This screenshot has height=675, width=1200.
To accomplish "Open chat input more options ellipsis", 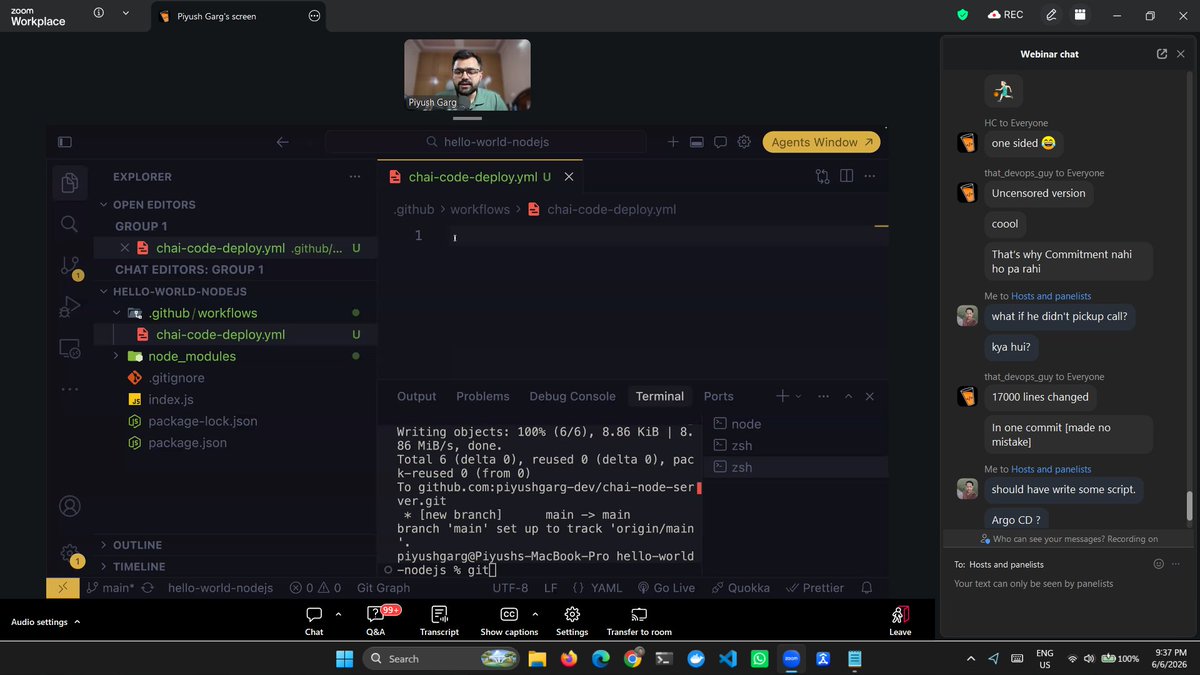I will (1178, 564).
